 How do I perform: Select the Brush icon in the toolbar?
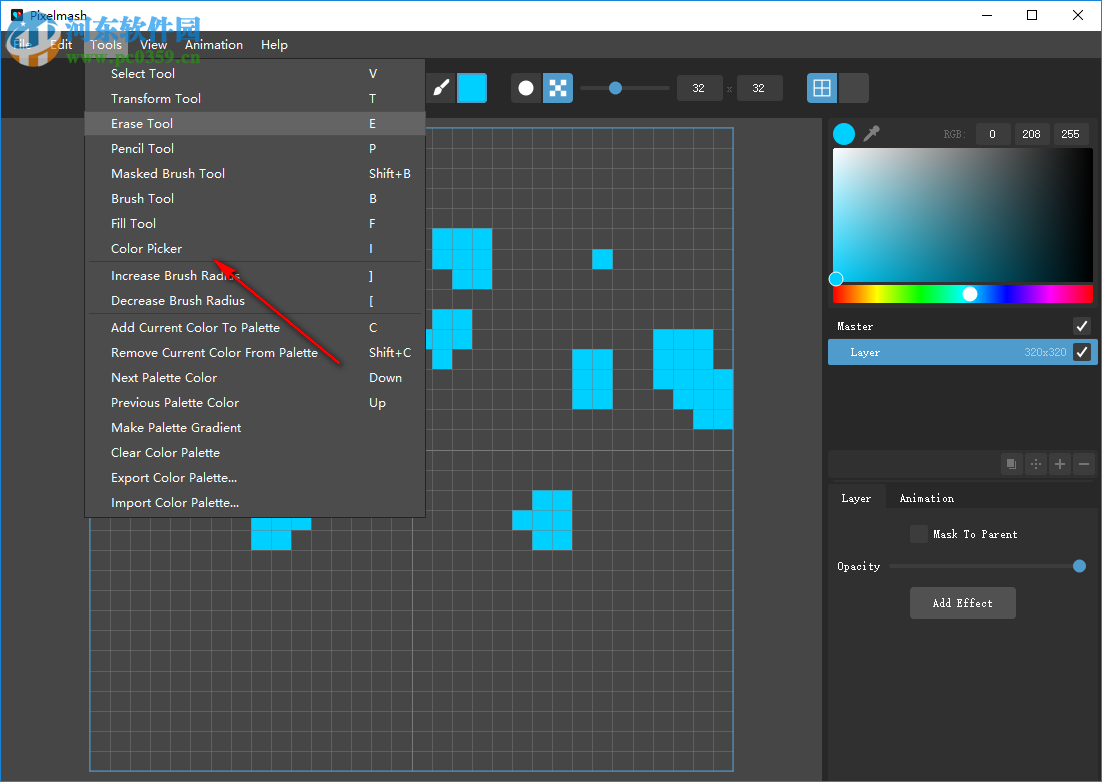441,88
